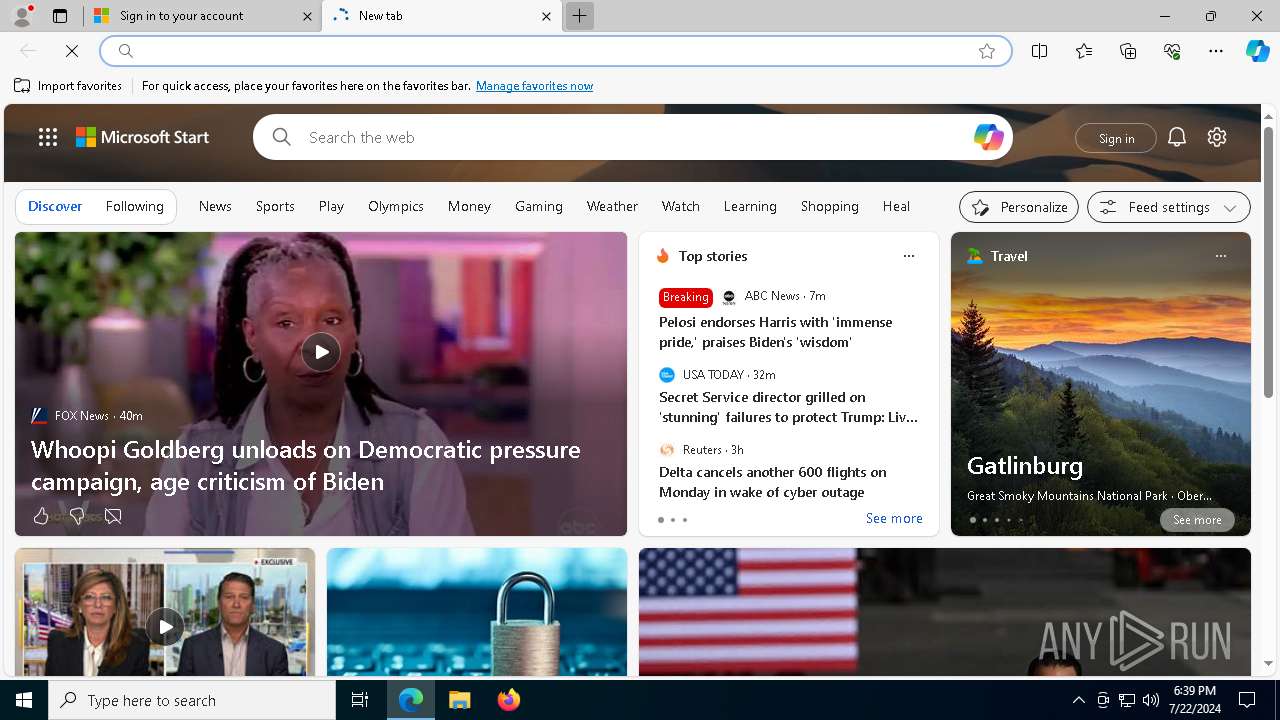Go to second Top stories page dot

673,520
